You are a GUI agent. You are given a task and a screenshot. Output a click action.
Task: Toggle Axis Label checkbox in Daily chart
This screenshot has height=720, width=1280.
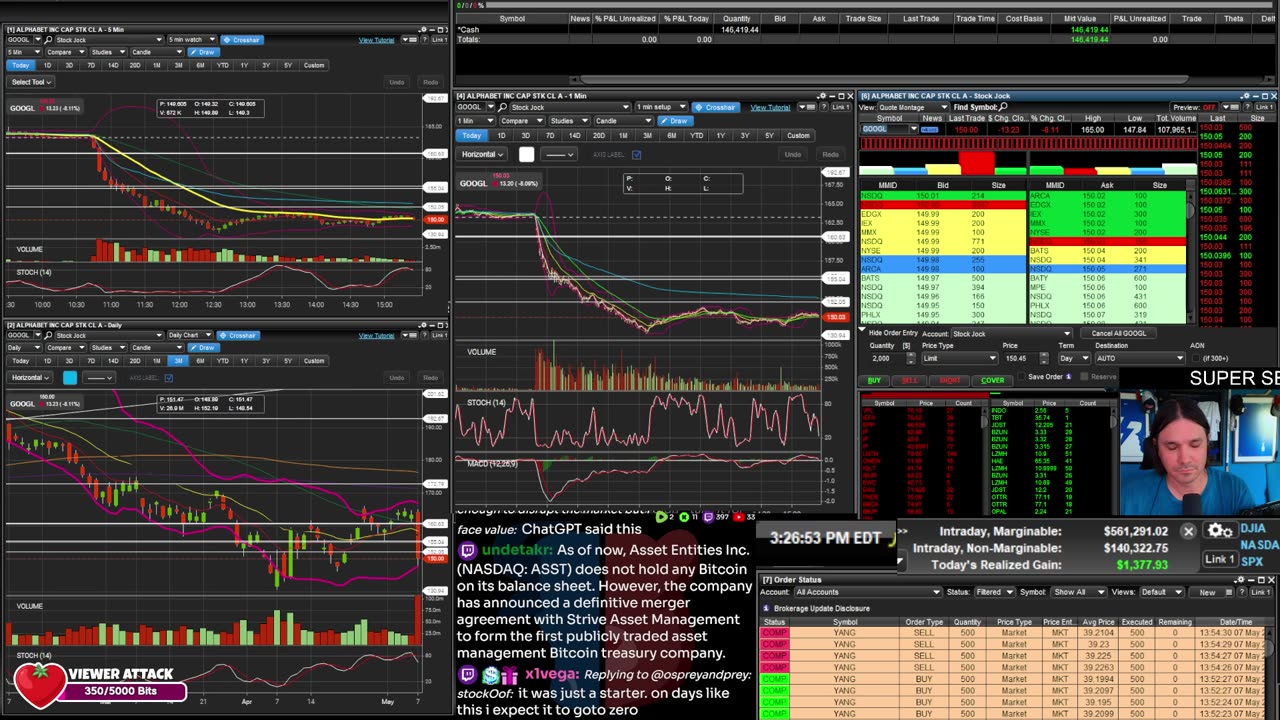168,378
